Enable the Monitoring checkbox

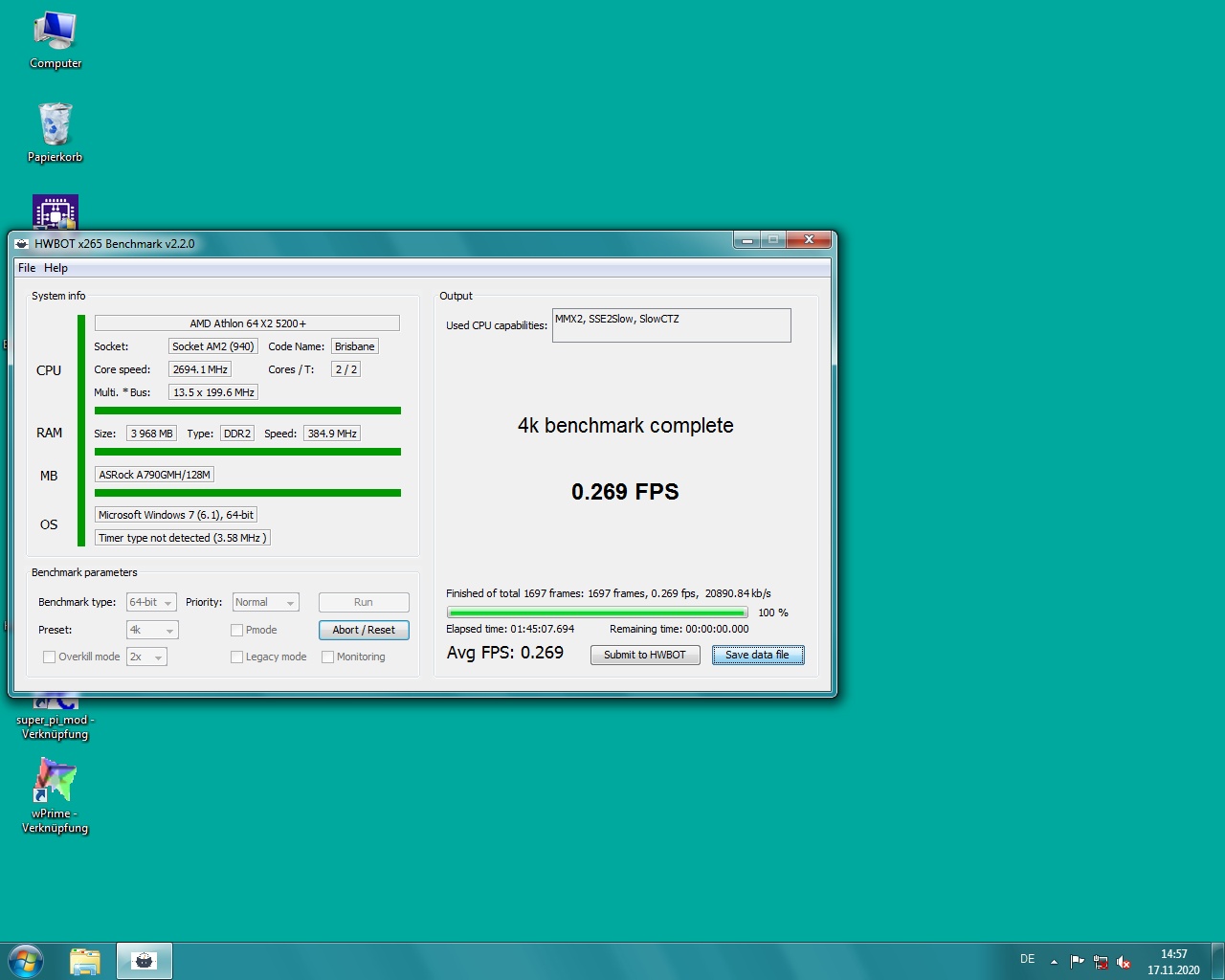[x=327, y=657]
